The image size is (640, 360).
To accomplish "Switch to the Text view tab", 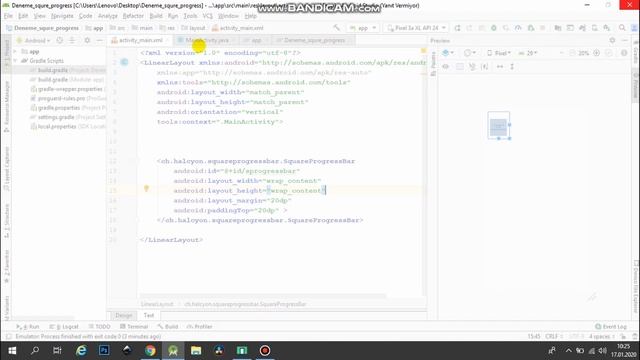I will pyautogui.click(x=149, y=316).
